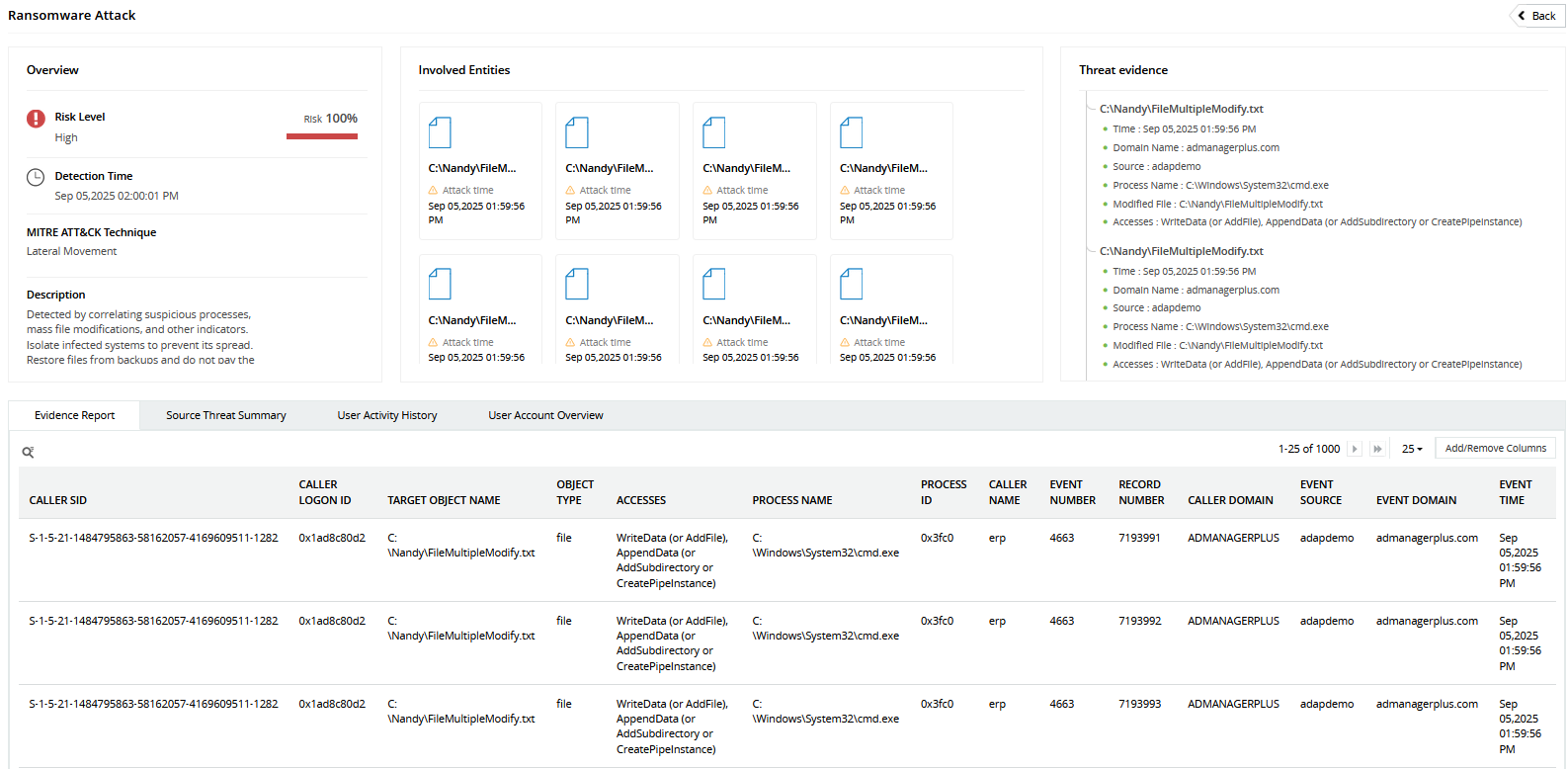Screen dimensions: 1568x769
Task: Go to next page of evidence results
Action: (1355, 449)
